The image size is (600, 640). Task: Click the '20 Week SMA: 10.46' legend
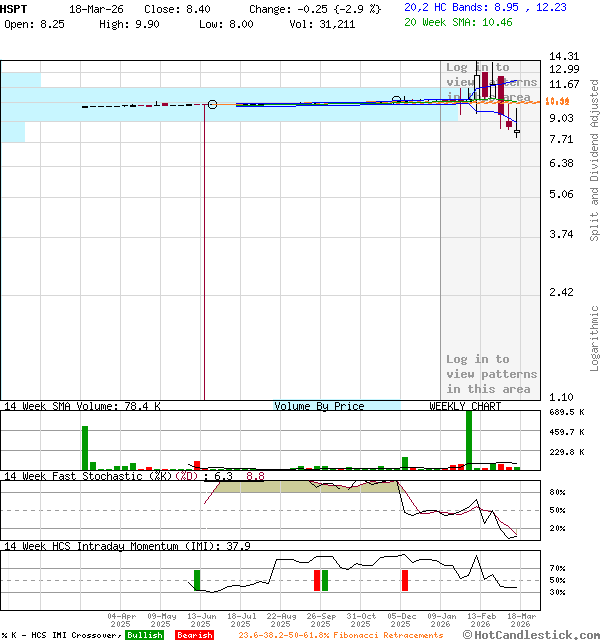[x=458, y=21]
